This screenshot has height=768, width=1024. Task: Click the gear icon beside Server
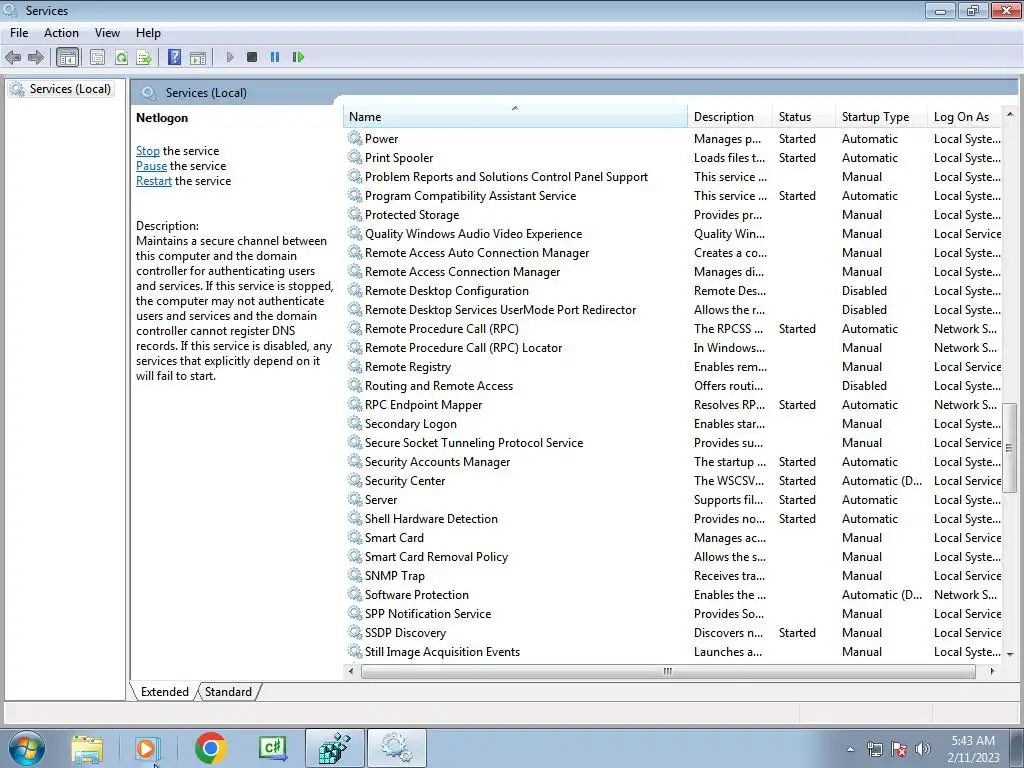tap(355, 500)
